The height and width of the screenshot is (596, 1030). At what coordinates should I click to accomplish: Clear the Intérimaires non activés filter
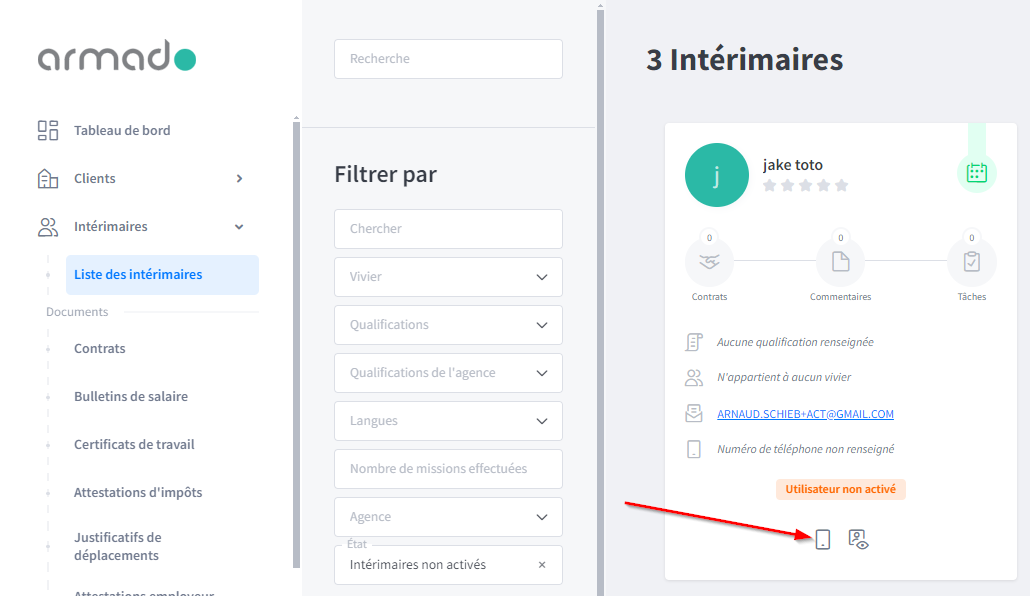pyautogui.click(x=542, y=564)
